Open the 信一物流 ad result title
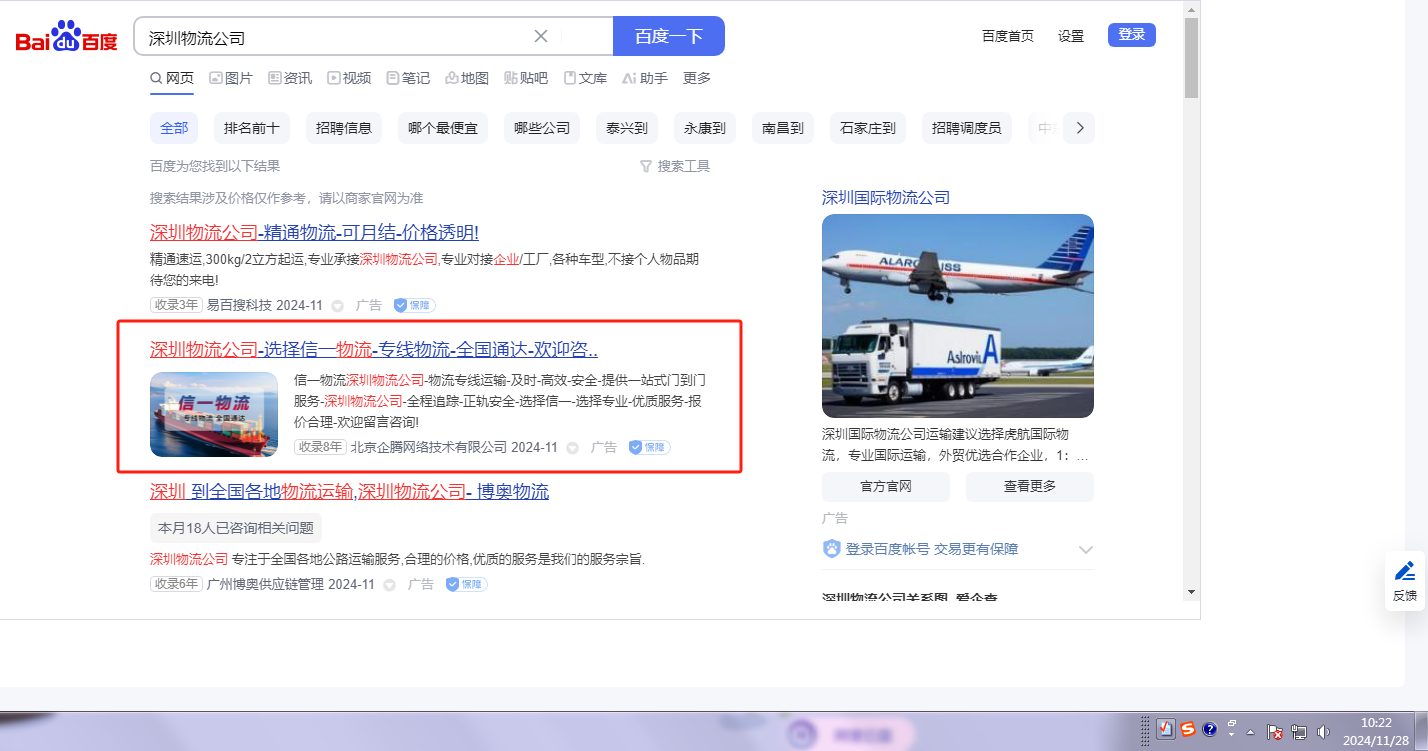Image resolution: width=1428 pixels, height=751 pixels. (374, 350)
